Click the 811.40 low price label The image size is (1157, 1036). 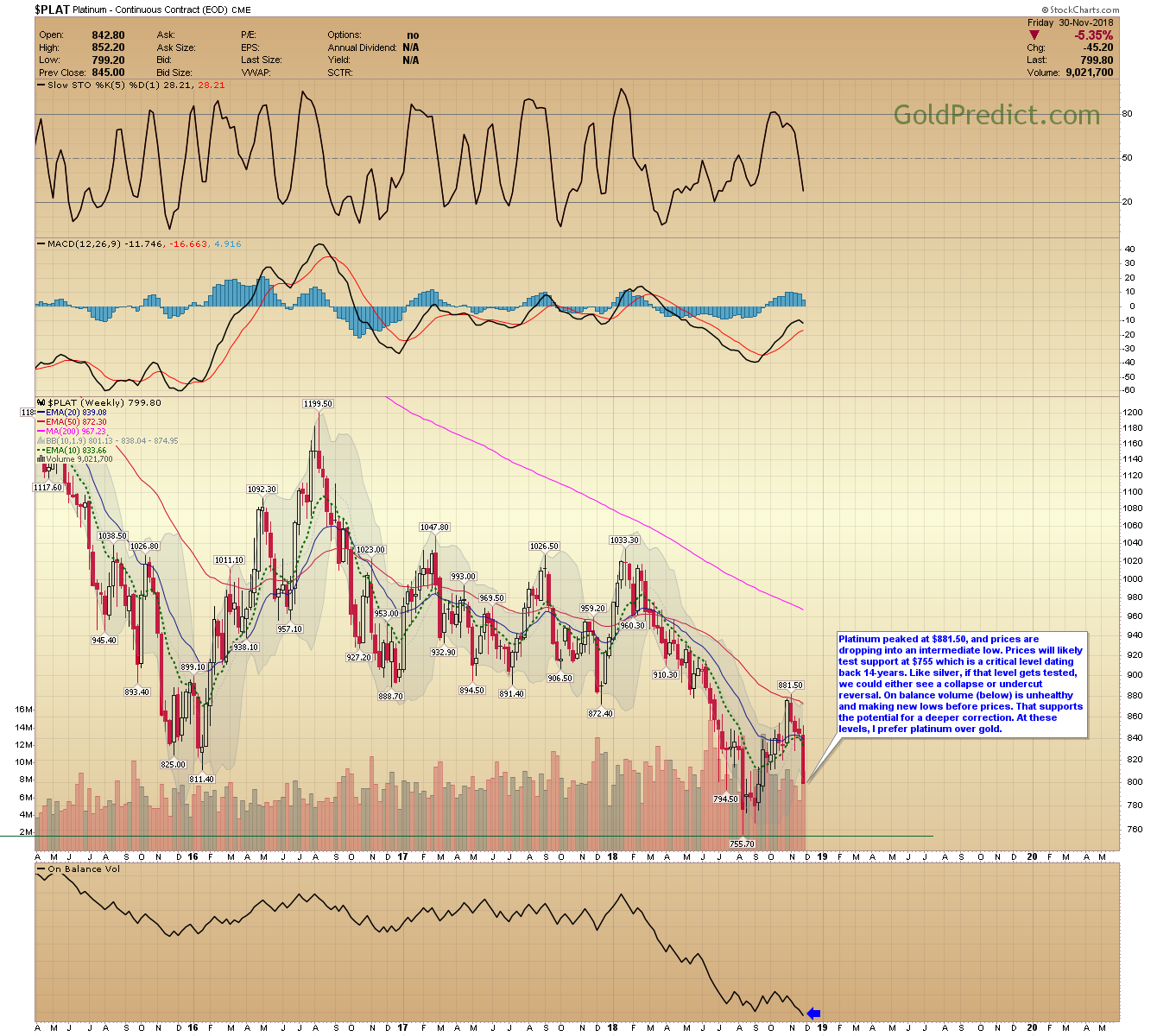click(x=201, y=779)
